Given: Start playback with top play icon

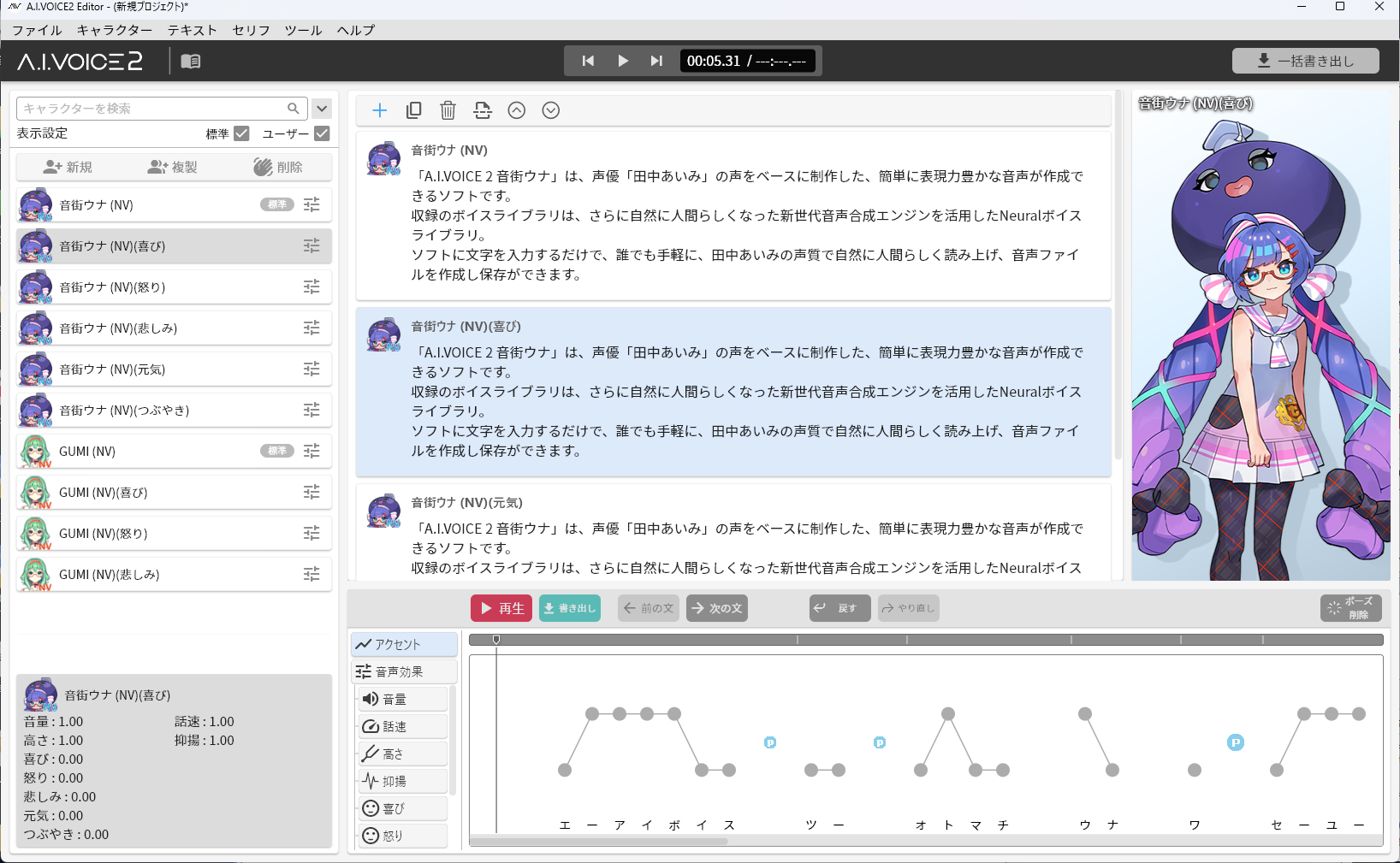Looking at the screenshot, I should pos(623,61).
